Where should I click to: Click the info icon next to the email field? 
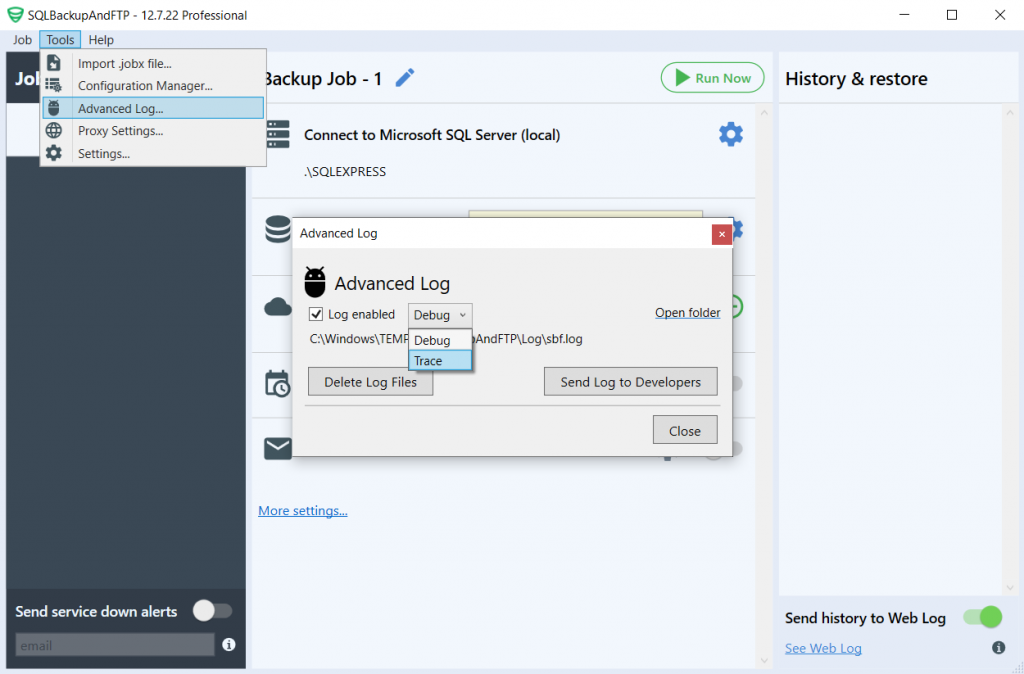tap(229, 645)
